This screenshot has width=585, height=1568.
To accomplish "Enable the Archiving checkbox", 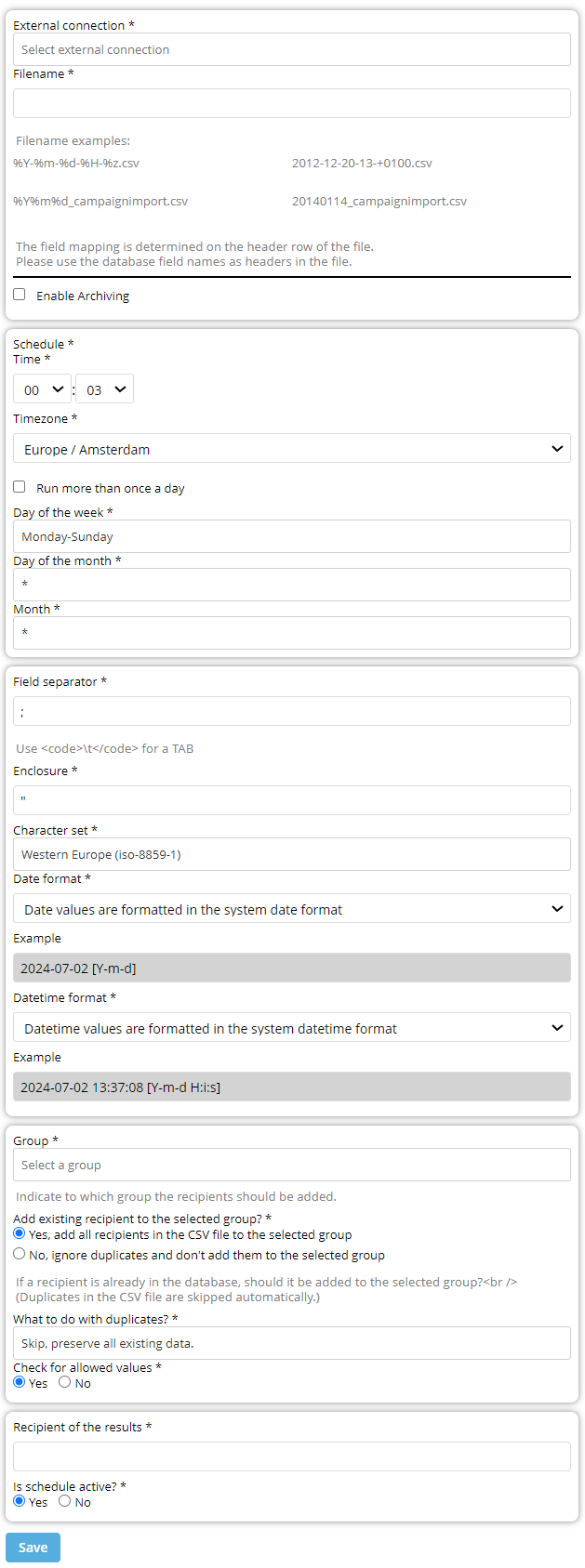I will pyautogui.click(x=20, y=295).
